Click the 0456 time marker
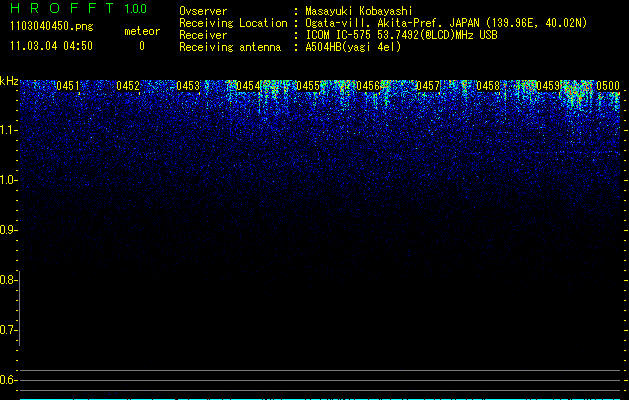 tap(368, 86)
